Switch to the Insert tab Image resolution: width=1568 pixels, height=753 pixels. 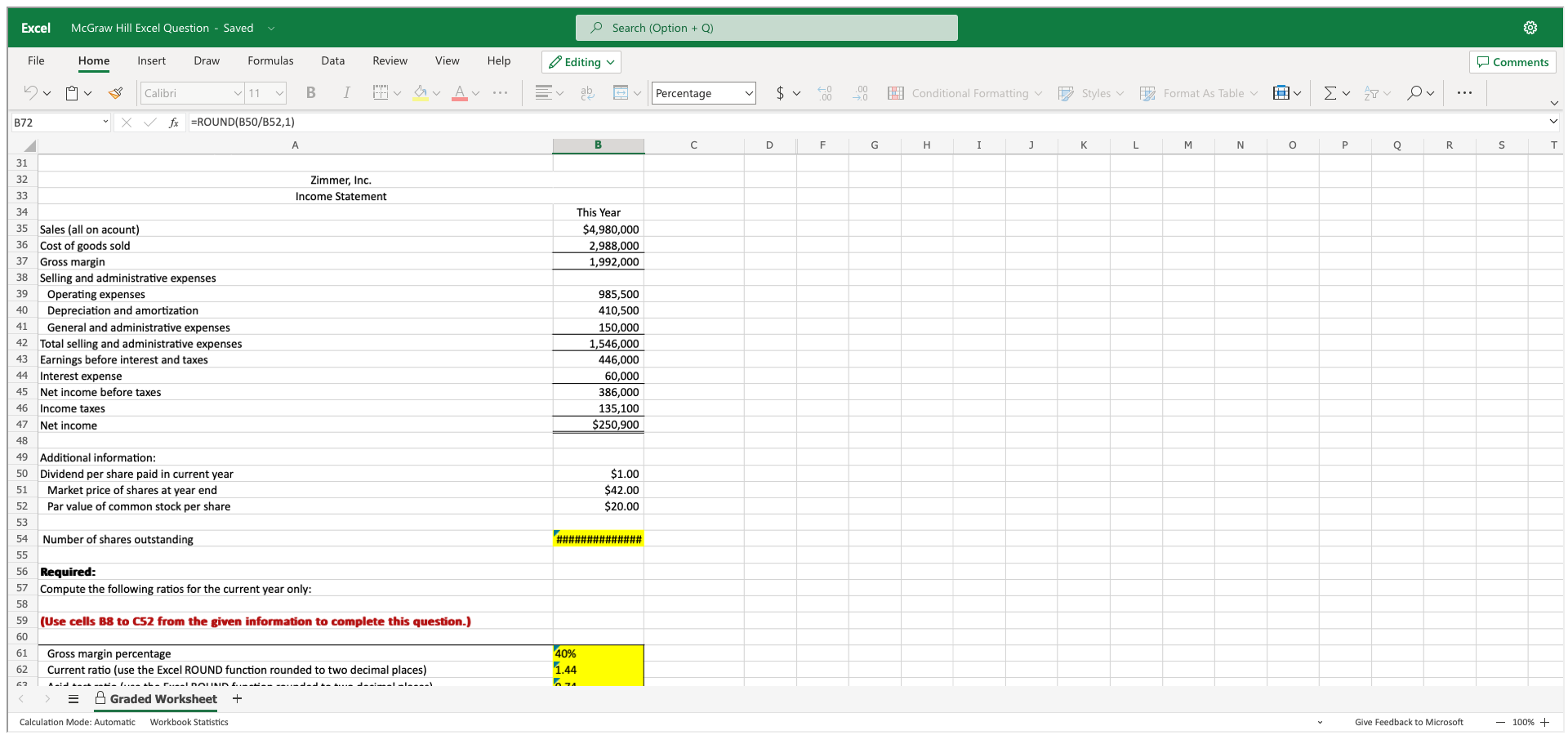point(151,60)
